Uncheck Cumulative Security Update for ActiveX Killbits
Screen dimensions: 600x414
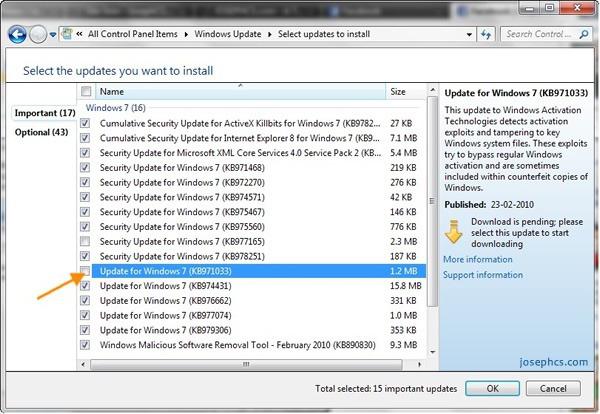[85, 124]
